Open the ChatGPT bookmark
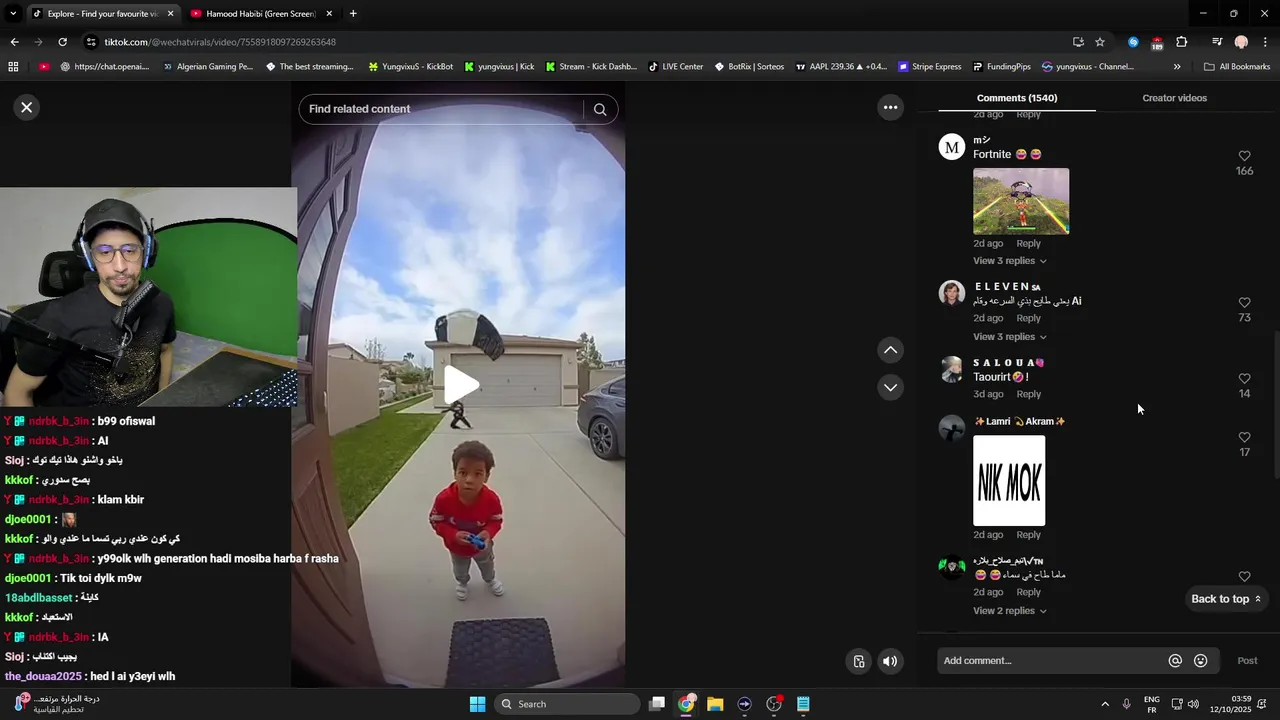The width and height of the screenshot is (1280, 720). coord(104,67)
